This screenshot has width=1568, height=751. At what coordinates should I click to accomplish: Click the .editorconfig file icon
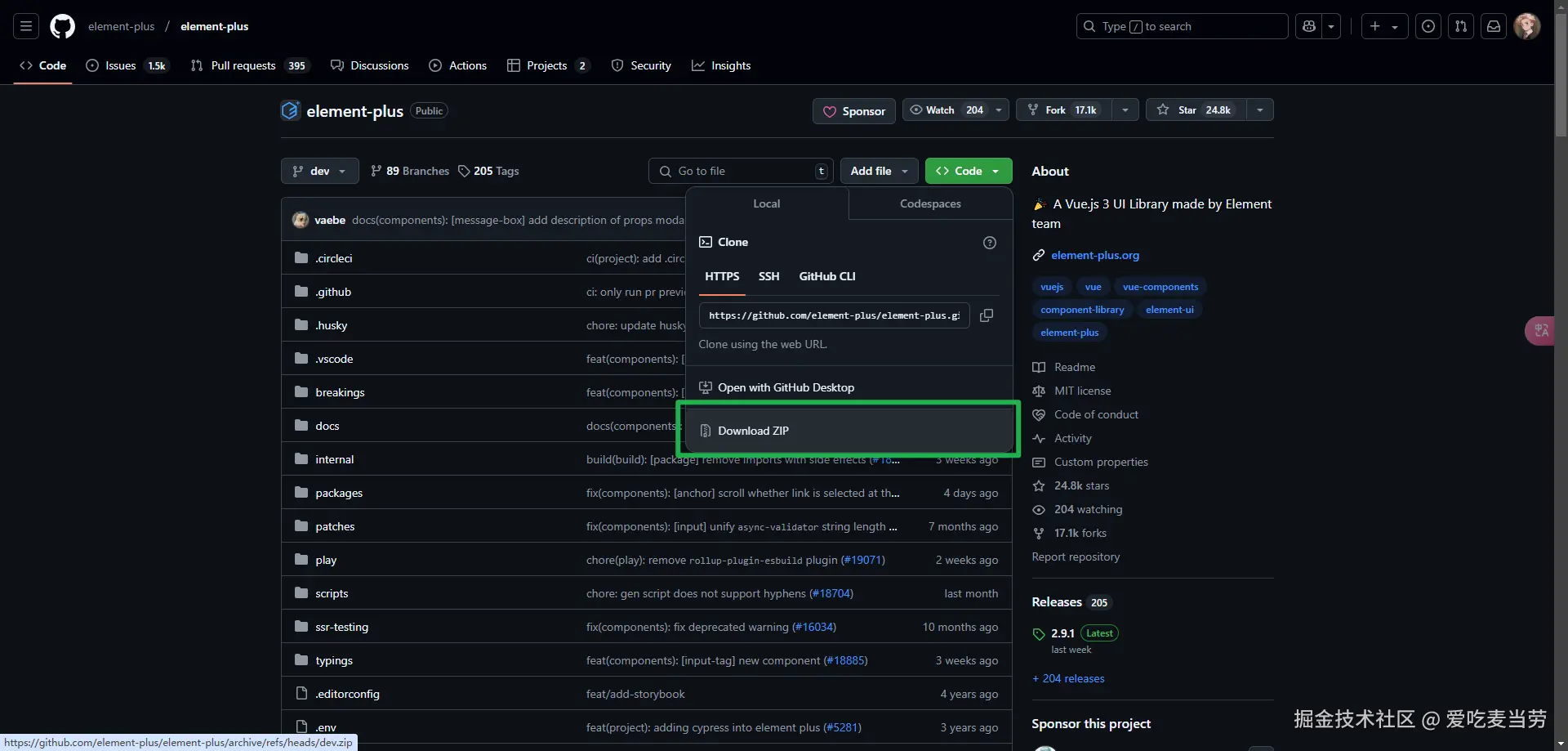tap(301, 694)
